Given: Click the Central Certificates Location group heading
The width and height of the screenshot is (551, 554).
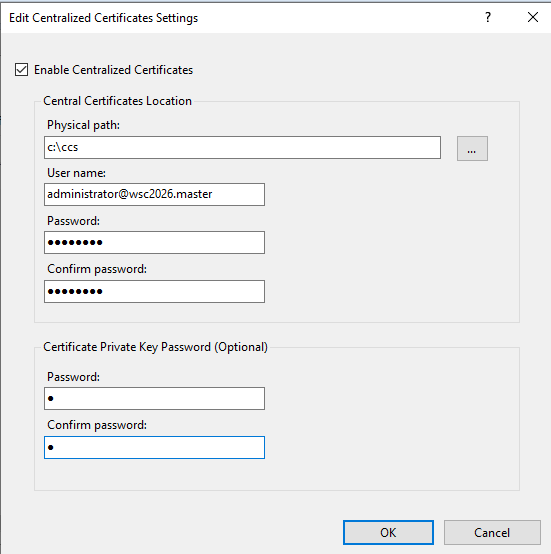Looking at the screenshot, I should pos(117,101).
